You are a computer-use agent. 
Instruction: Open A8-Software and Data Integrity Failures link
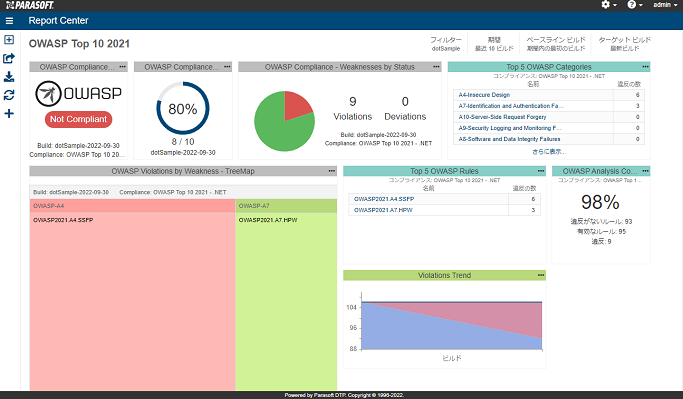(509, 139)
